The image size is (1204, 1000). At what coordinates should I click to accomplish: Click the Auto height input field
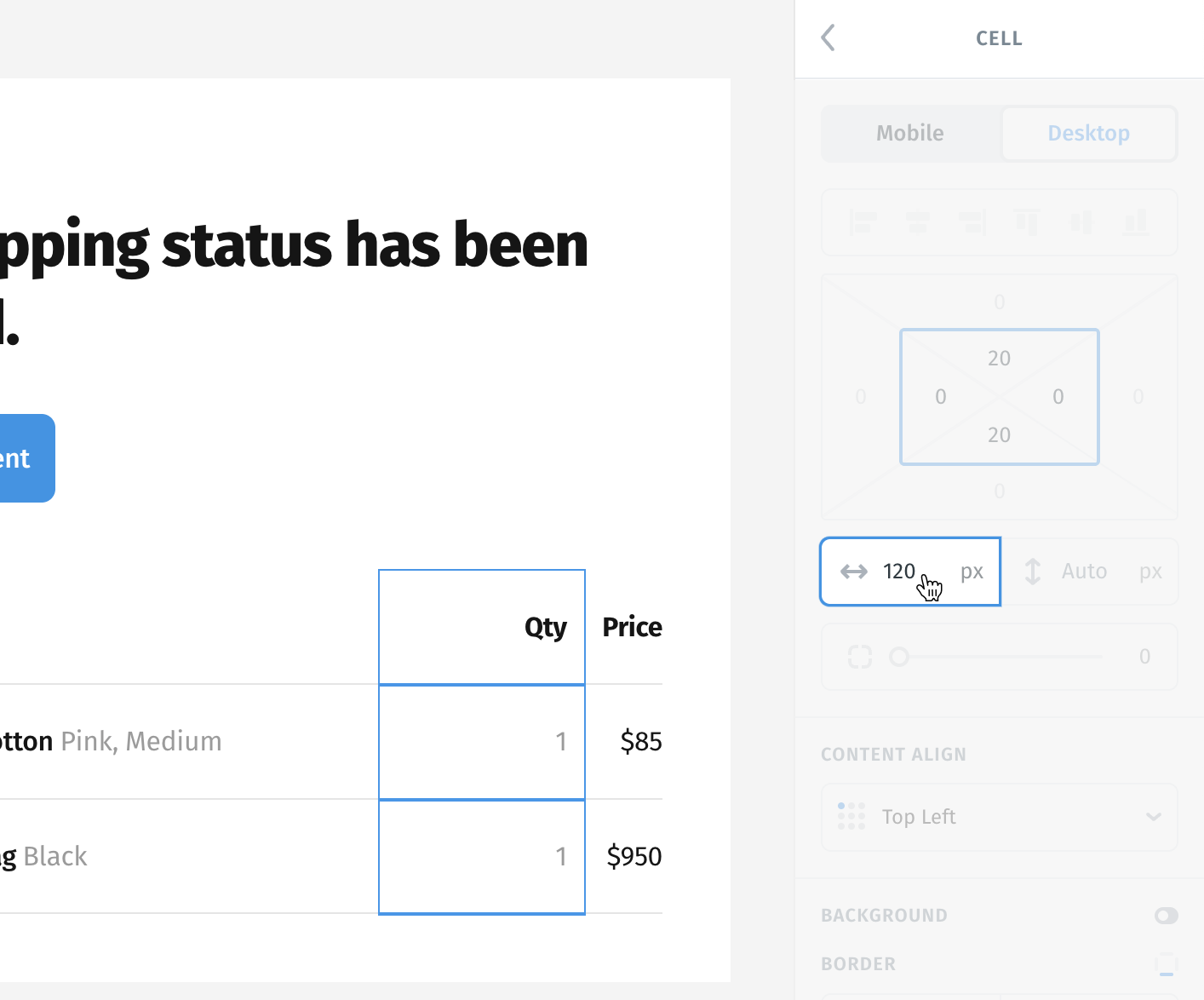1090,572
